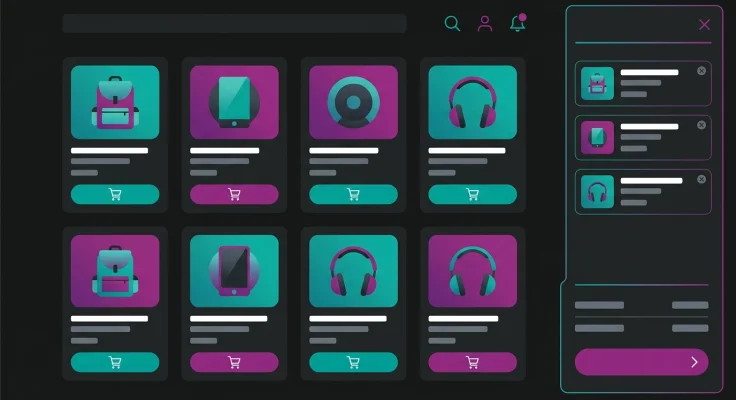This screenshot has width=736, height=400.
Task: Open the webcam product image
Action: coord(353,102)
